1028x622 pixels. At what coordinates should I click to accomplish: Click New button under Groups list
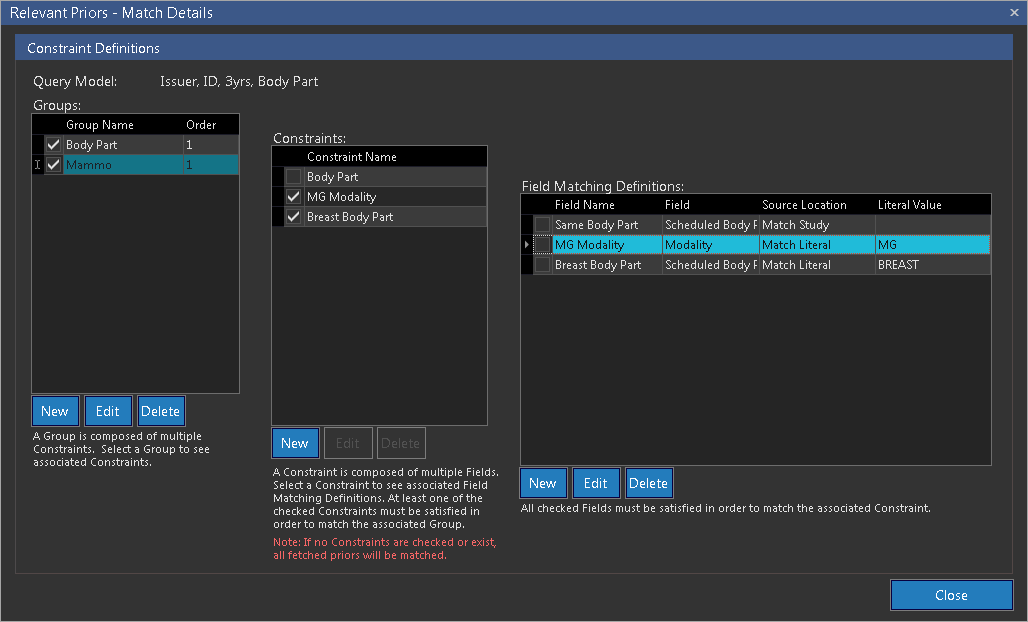(55, 411)
